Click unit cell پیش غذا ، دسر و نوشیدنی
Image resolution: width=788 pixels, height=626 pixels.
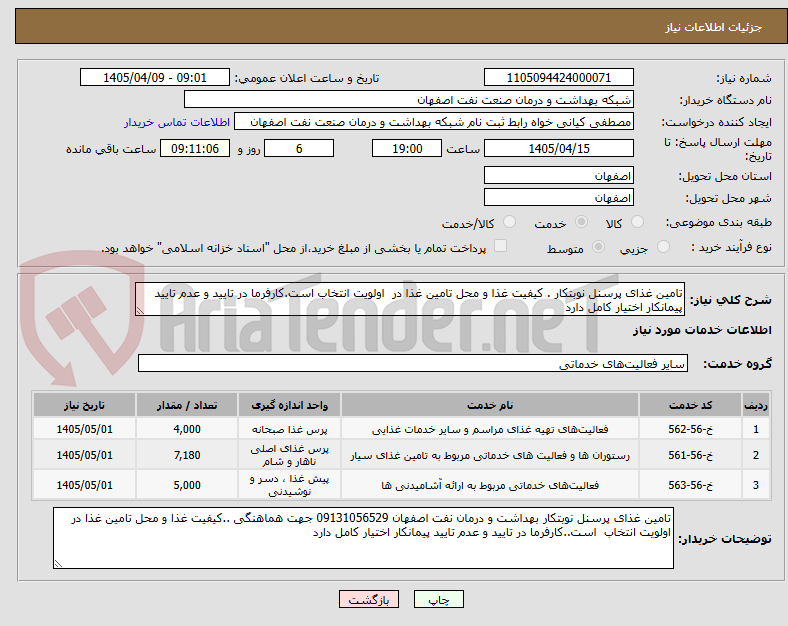point(289,485)
